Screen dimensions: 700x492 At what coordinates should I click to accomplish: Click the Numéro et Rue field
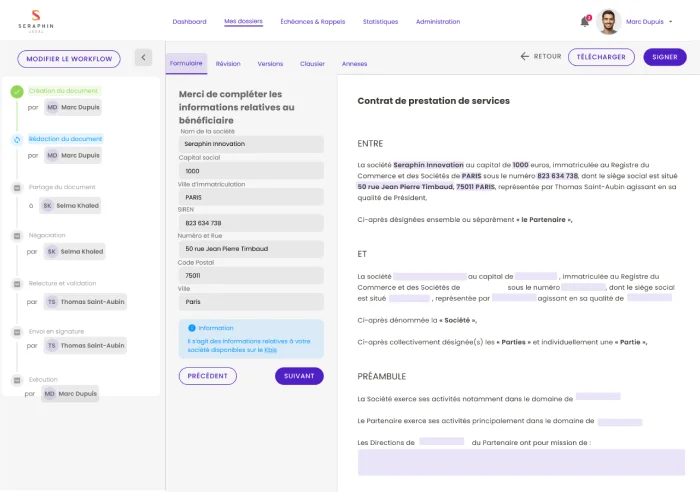(x=251, y=249)
